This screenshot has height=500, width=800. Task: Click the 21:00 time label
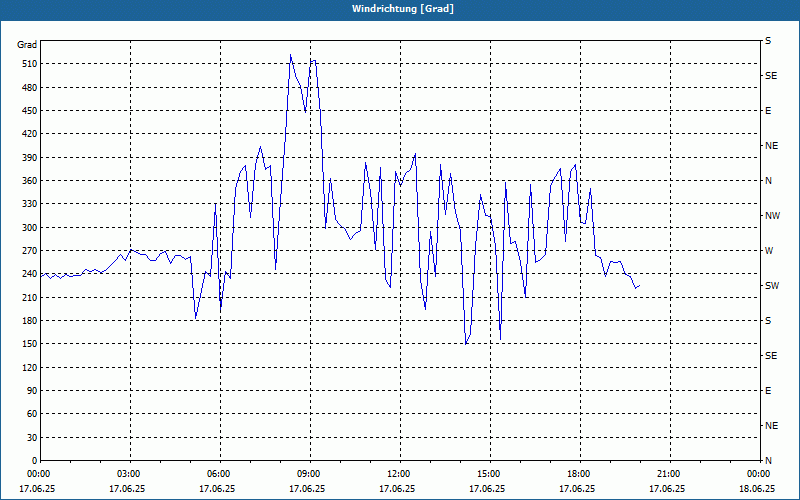[670, 473]
